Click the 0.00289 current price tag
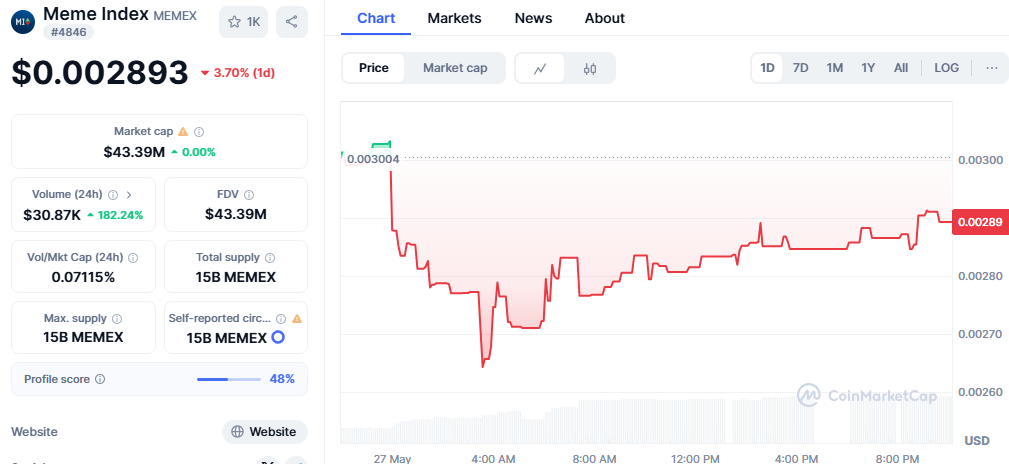This screenshot has width=1009, height=464. click(980, 222)
